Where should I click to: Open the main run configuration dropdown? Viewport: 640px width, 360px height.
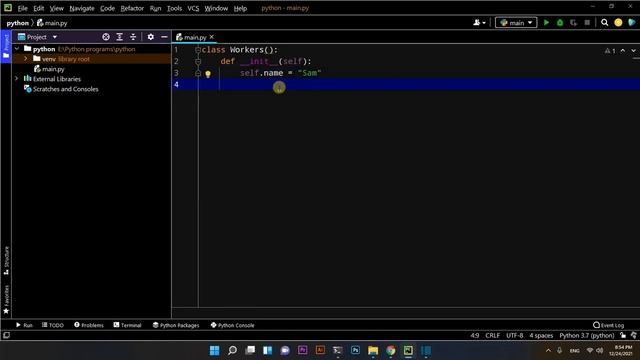[x=516, y=23]
